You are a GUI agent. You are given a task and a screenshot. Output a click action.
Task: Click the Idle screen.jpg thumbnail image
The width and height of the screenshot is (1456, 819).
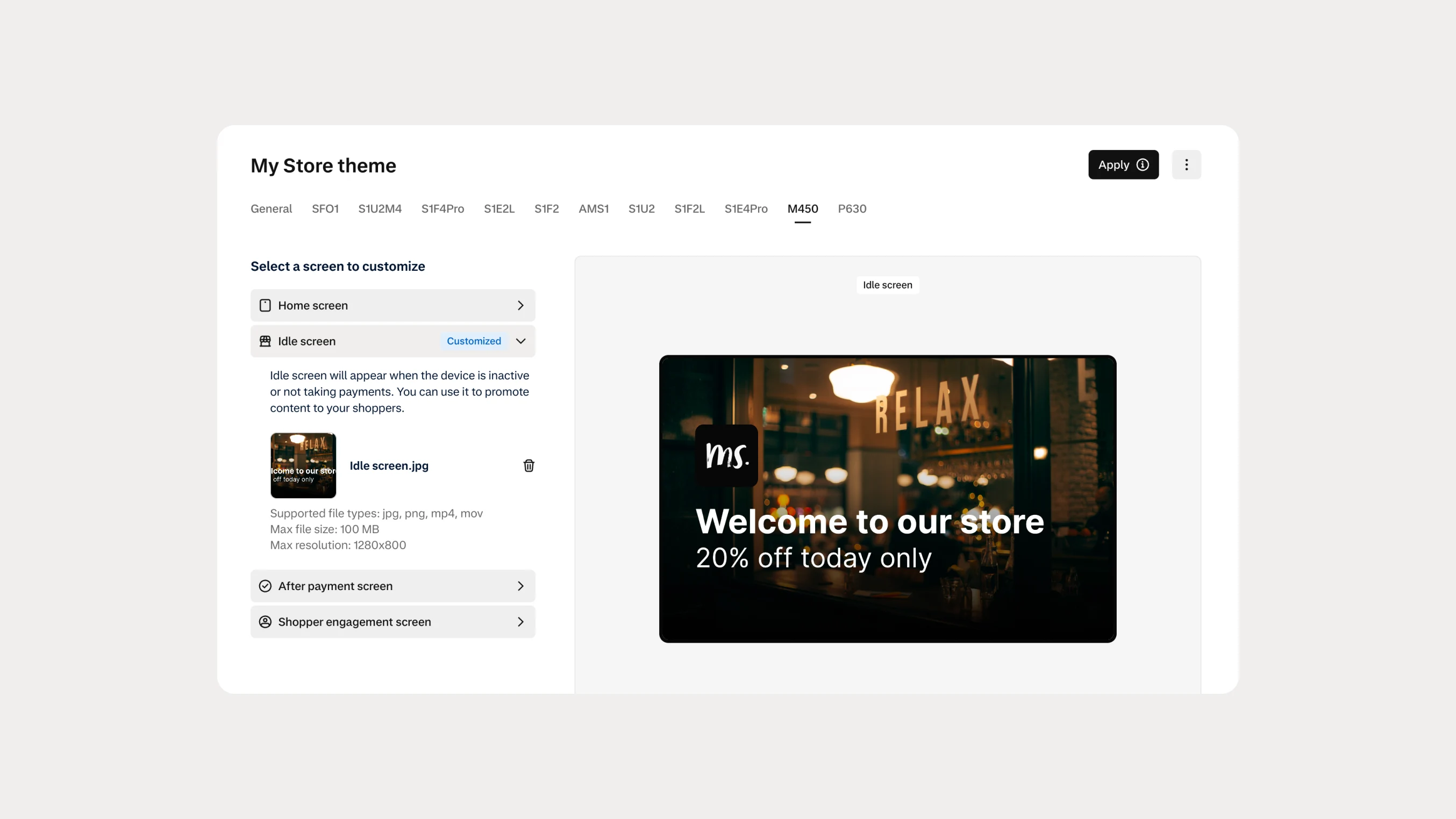tap(303, 465)
